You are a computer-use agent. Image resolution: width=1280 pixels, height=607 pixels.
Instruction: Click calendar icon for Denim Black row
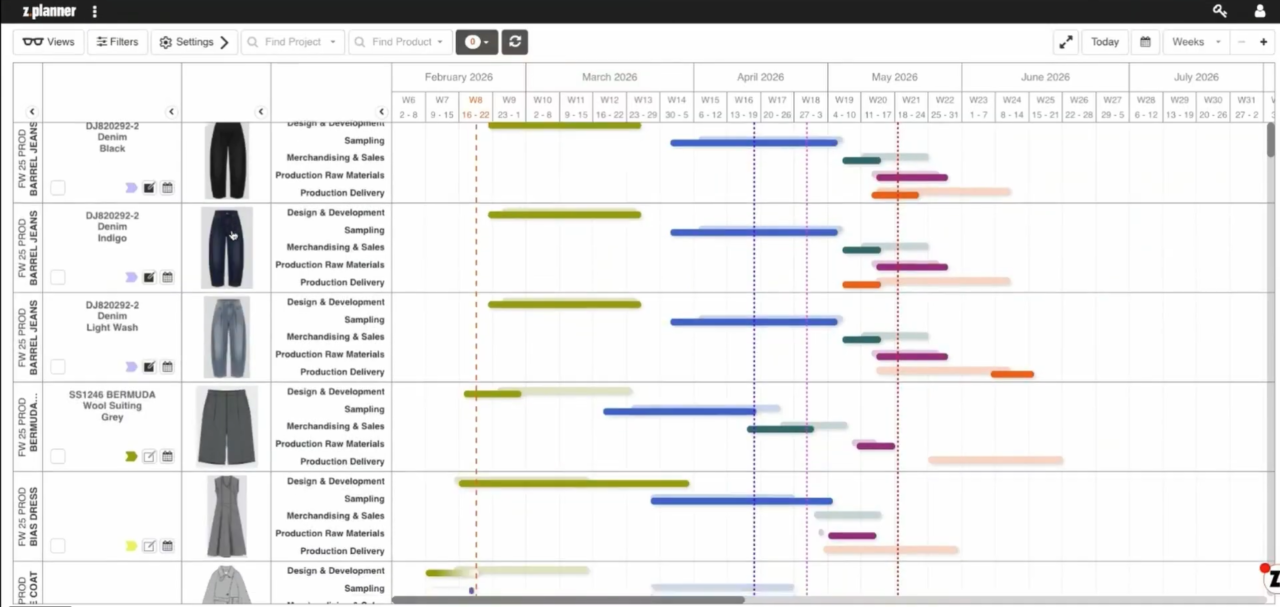[168, 187]
